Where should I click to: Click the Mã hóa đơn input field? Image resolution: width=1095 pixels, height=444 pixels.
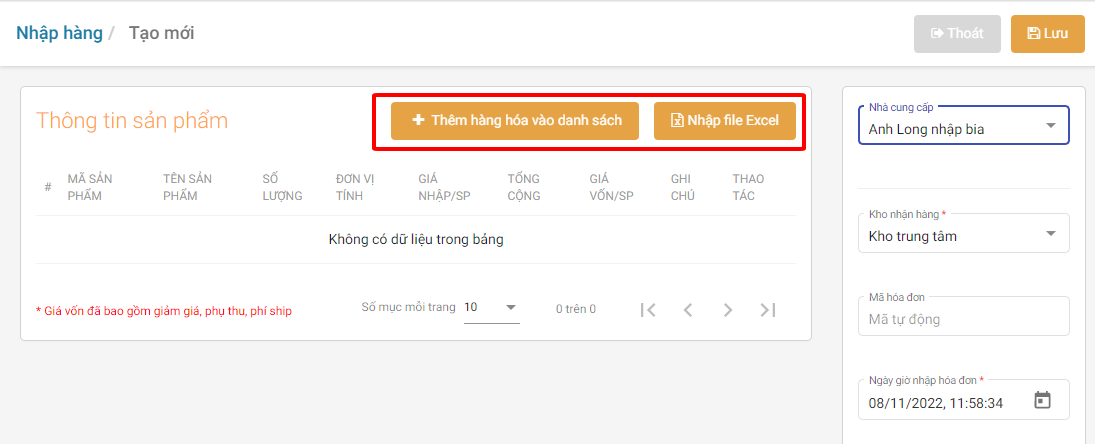coord(963,319)
